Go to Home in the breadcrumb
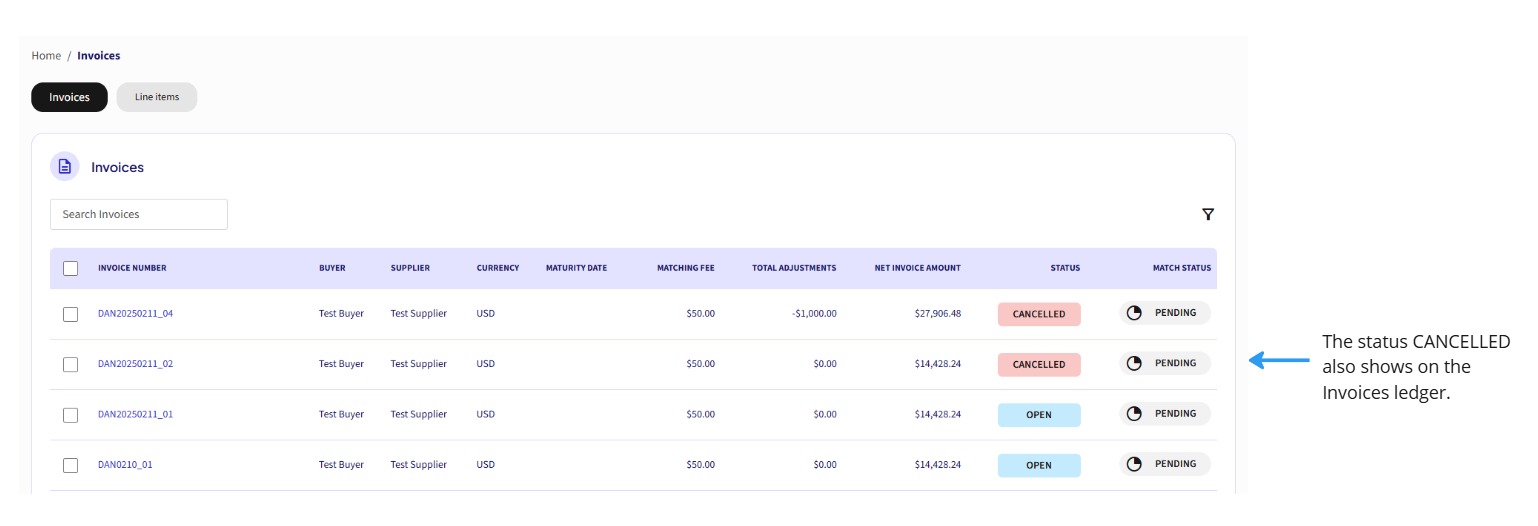The image size is (1538, 526). tap(46, 56)
